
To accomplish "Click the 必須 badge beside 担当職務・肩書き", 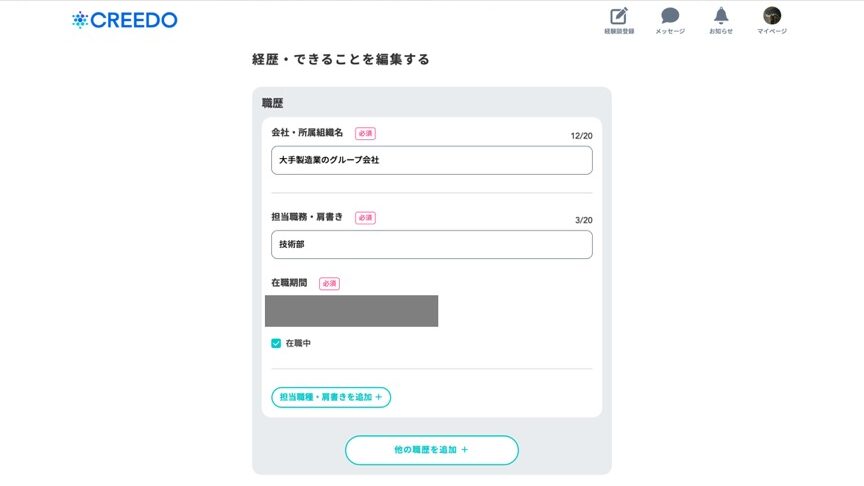I will pyautogui.click(x=365, y=218).
